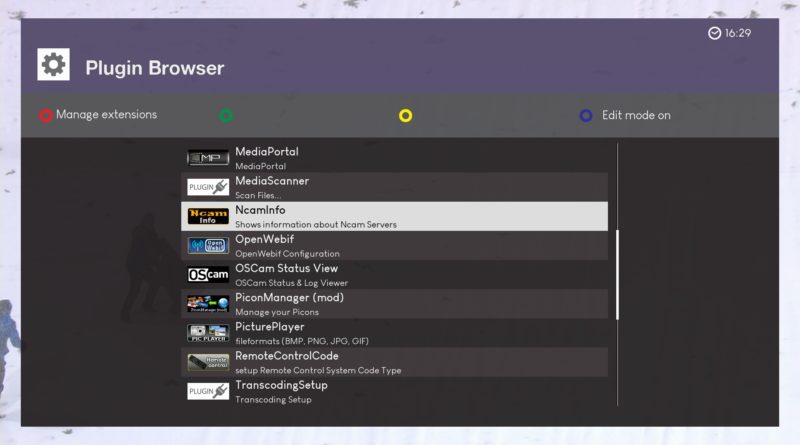Click the OpenWebif icon
This screenshot has width=800, height=445.
(x=208, y=245)
